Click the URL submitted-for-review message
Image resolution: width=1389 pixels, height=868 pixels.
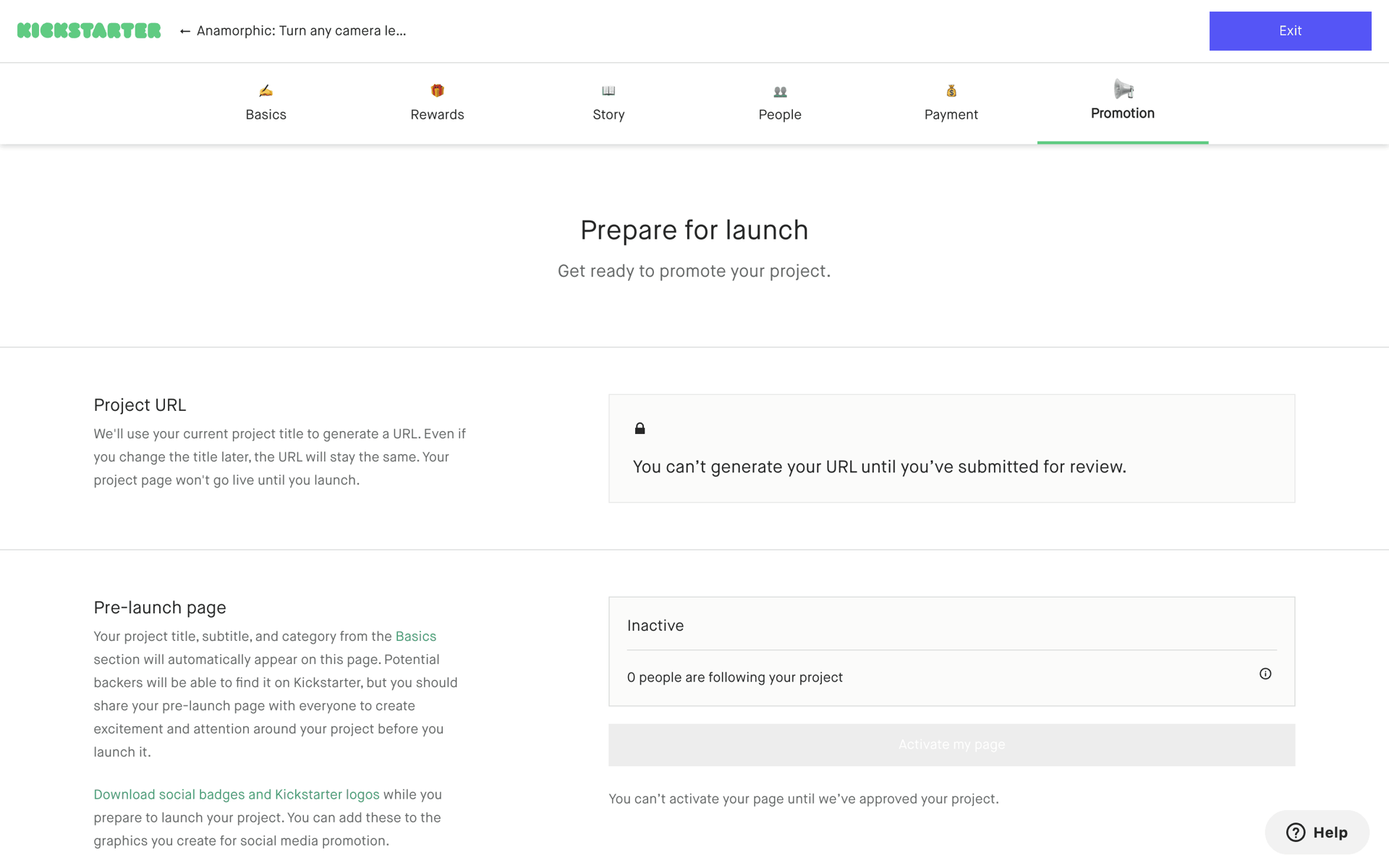point(880,467)
